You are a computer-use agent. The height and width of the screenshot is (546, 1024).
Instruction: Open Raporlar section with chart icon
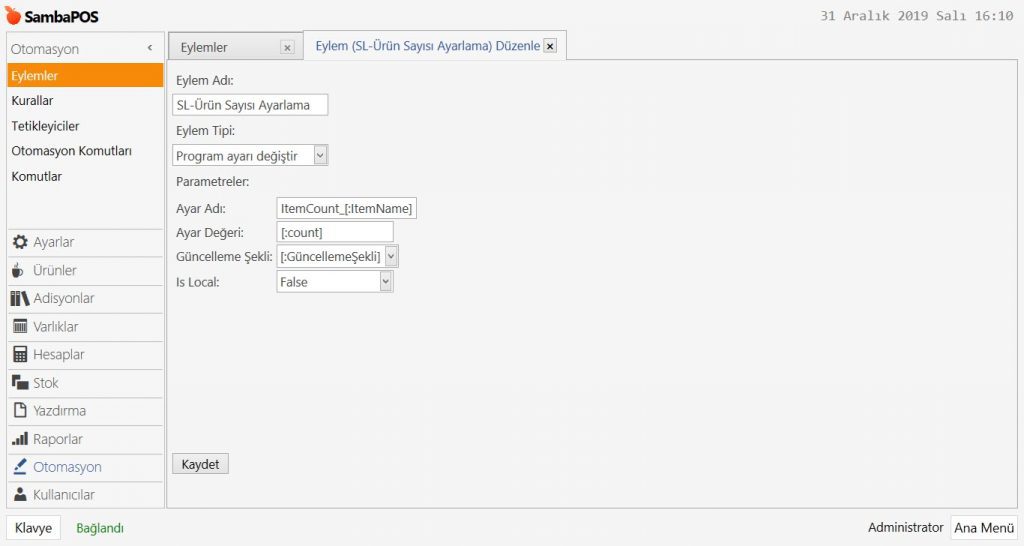57,439
